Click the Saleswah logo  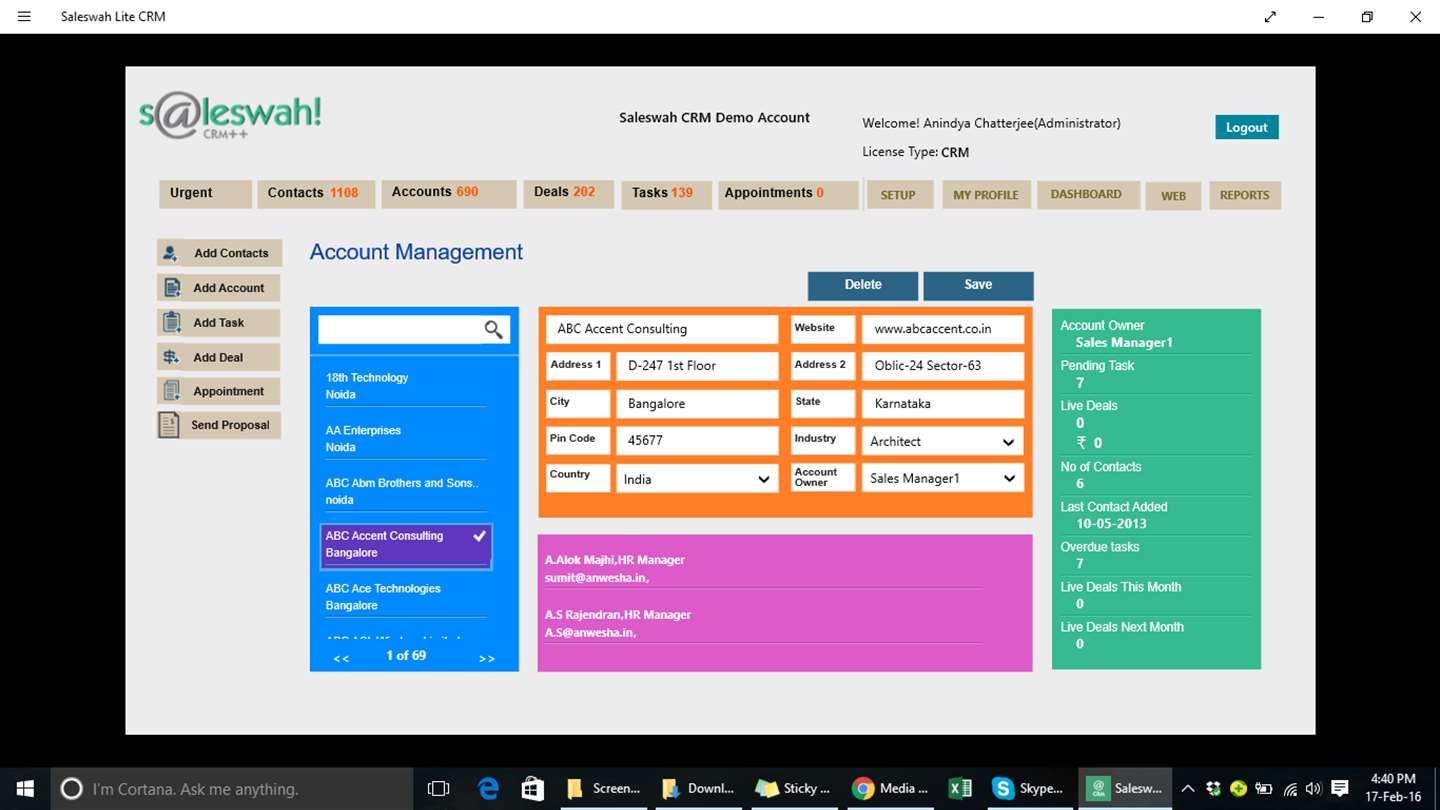230,116
